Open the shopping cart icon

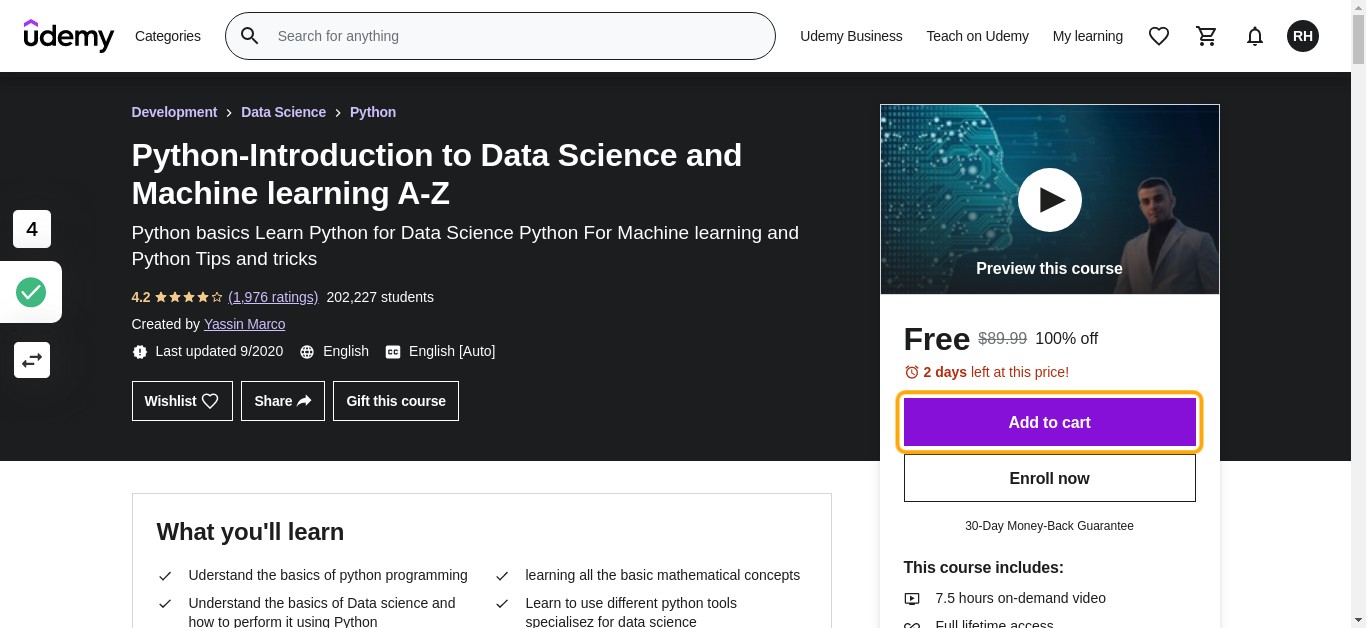pyautogui.click(x=1207, y=36)
